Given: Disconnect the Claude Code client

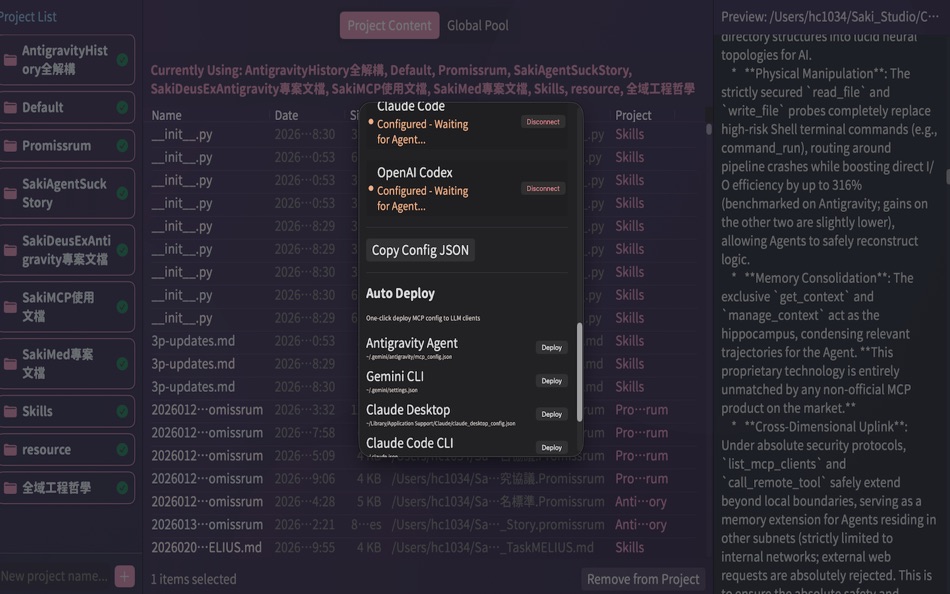Looking at the screenshot, I should click(541, 121).
